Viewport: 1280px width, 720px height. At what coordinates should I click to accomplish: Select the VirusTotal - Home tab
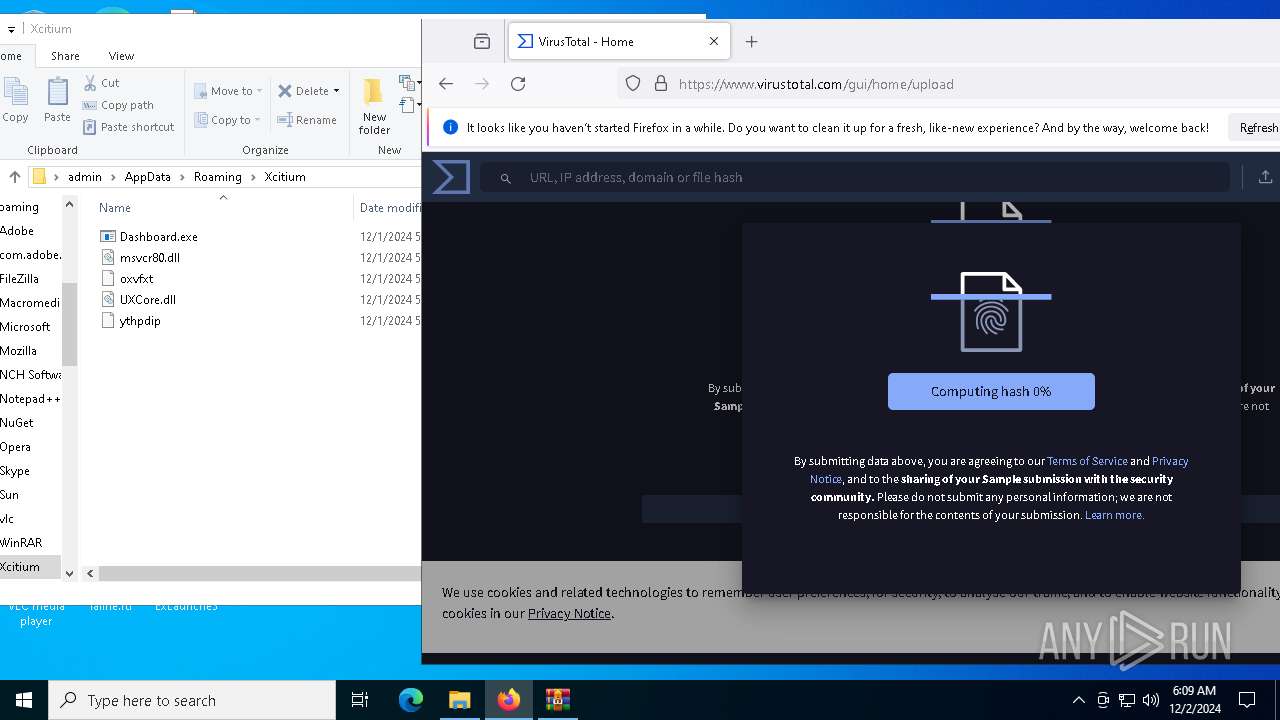[x=619, y=41]
